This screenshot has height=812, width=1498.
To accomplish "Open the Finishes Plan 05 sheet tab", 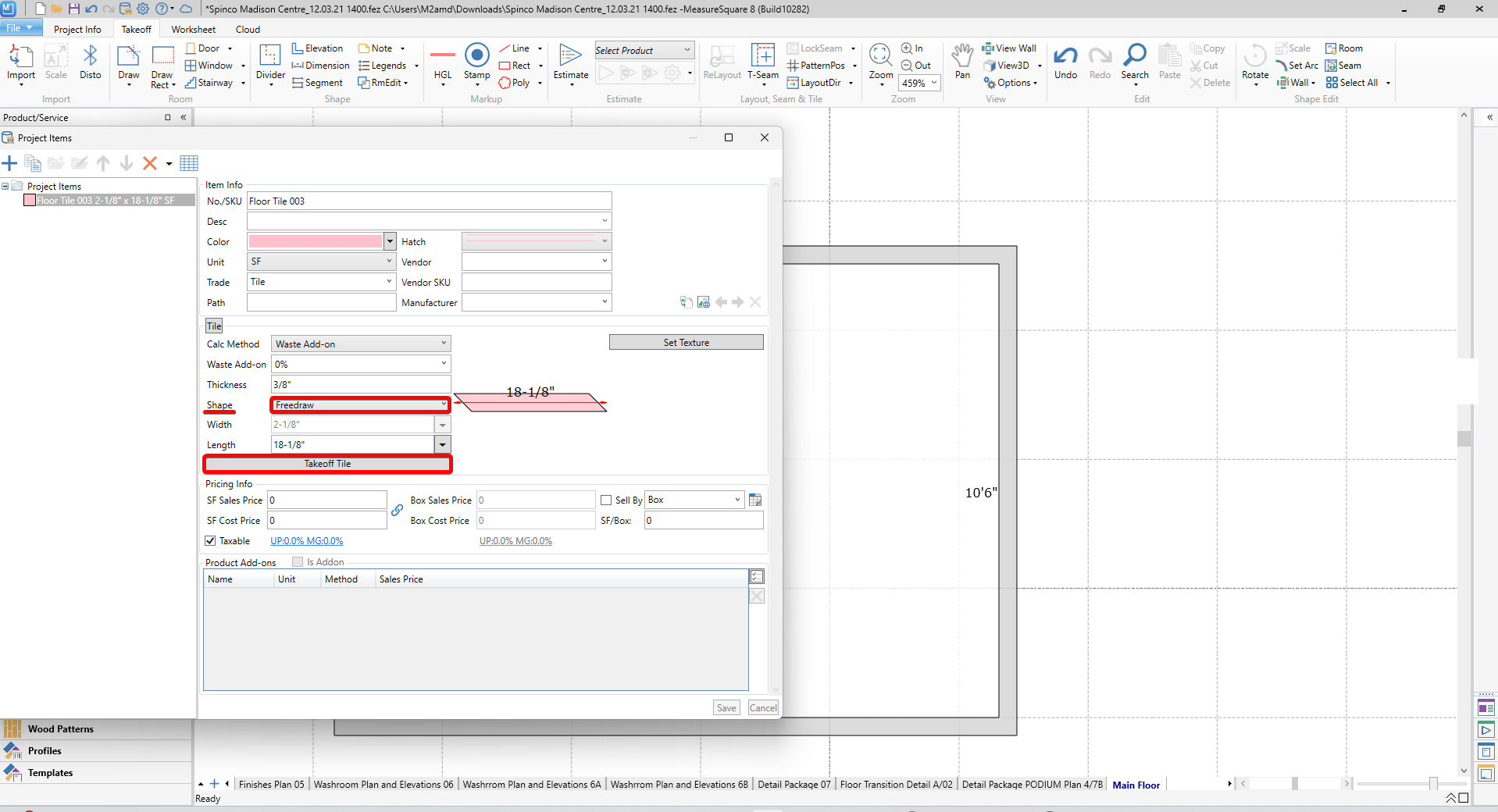I will (271, 785).
